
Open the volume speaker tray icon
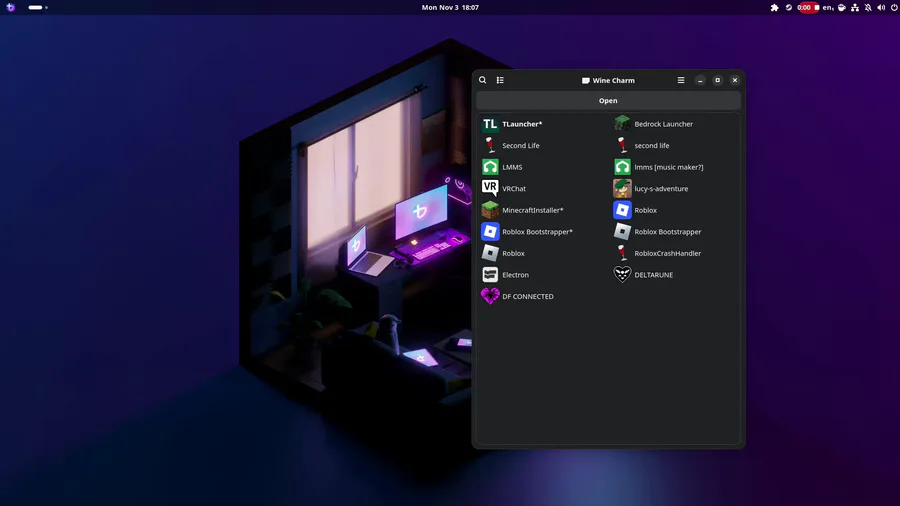click(881, 7)
